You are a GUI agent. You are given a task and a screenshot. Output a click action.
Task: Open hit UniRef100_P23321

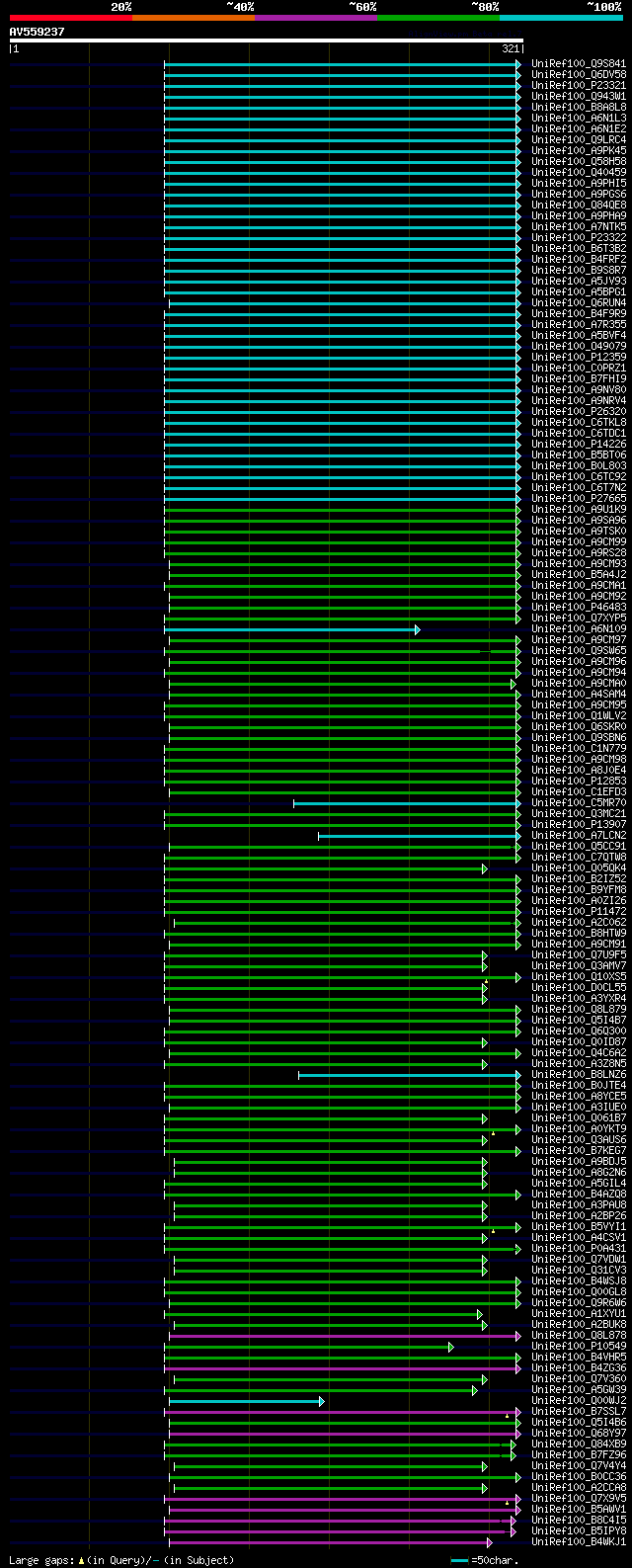tap(579, 86)
